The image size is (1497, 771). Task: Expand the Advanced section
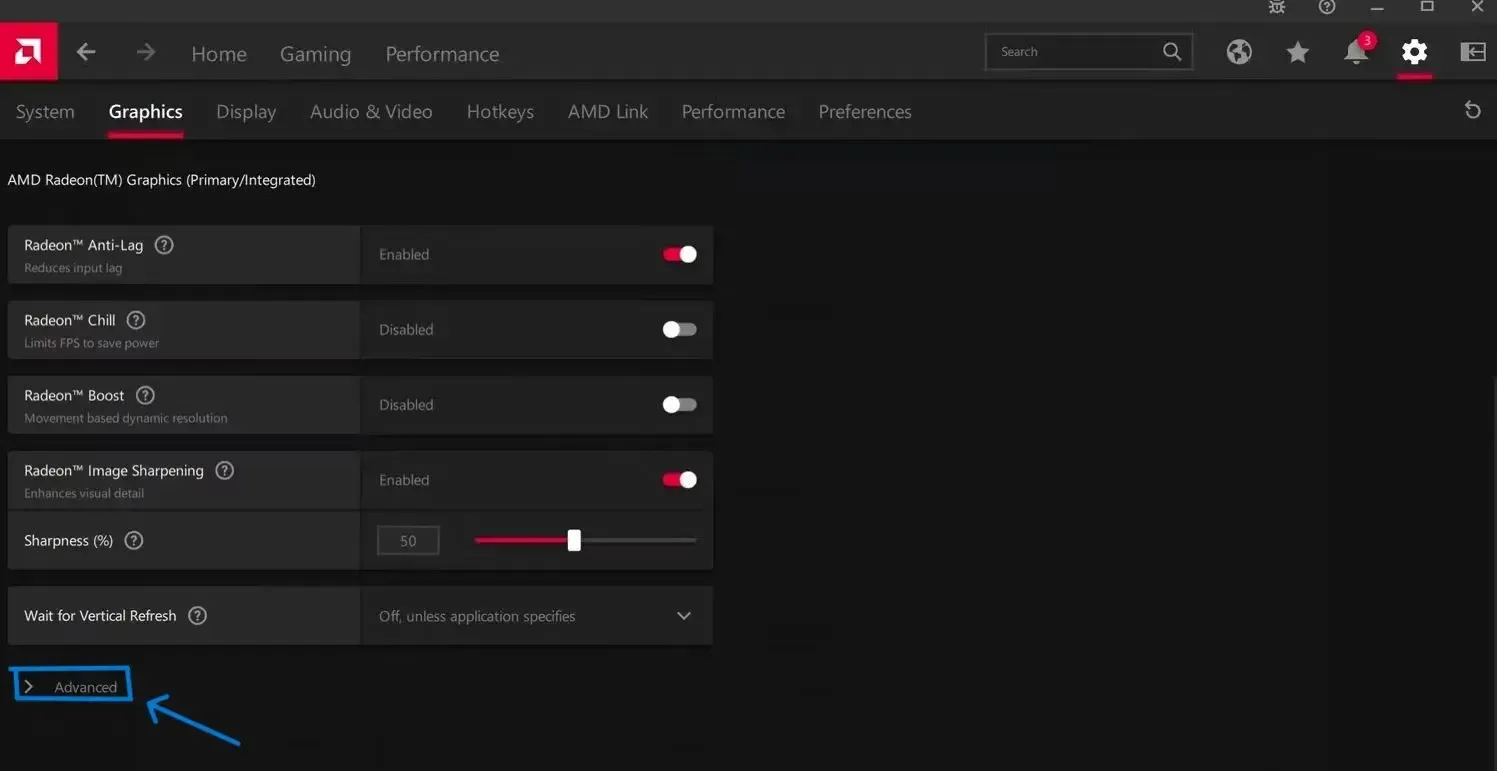[72, 687]
